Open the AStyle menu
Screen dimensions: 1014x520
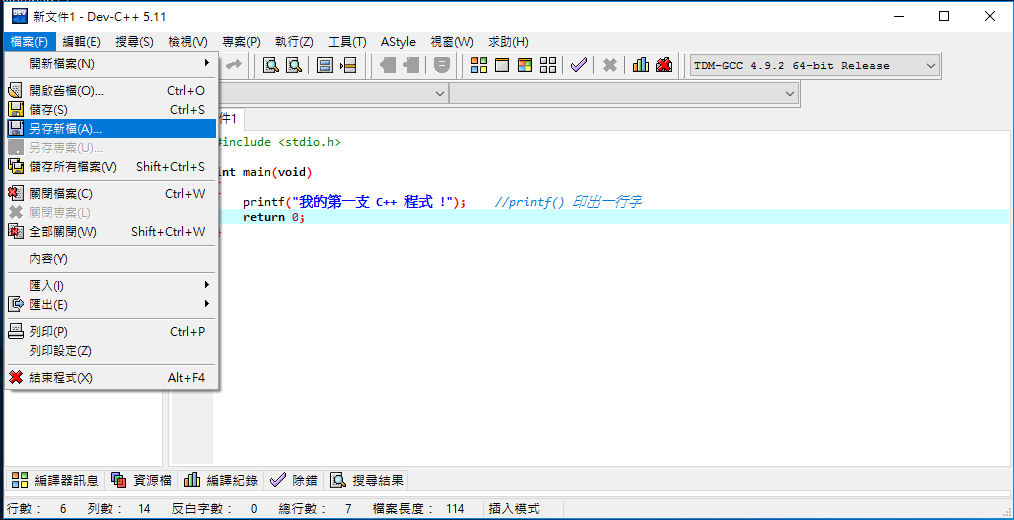click(398, 42)
